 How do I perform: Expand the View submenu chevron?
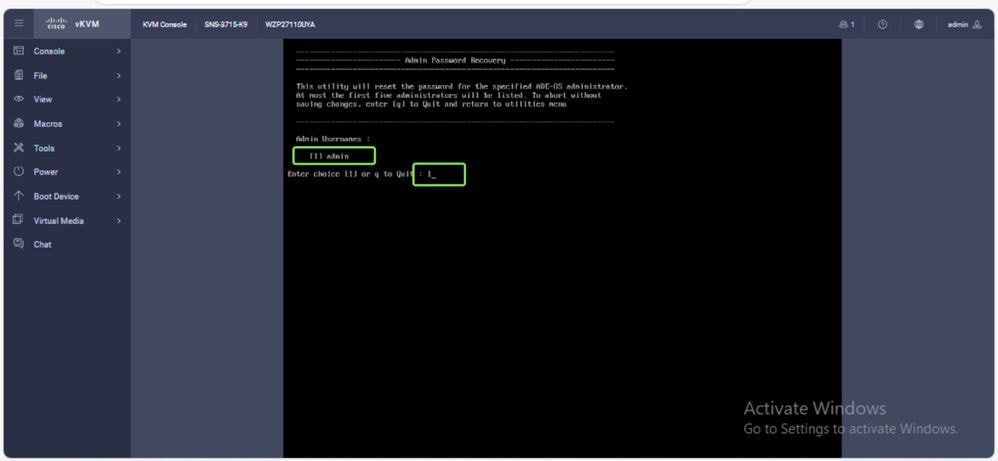(118, 99)
